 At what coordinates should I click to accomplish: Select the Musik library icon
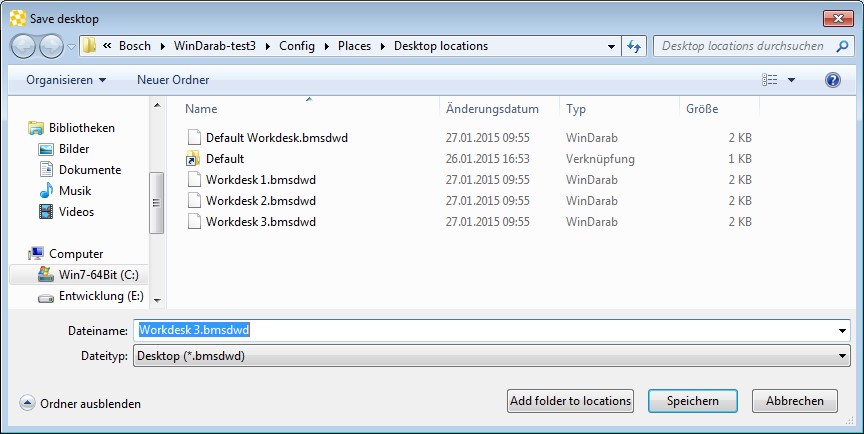pyautogui.click(x=45, y=191)
